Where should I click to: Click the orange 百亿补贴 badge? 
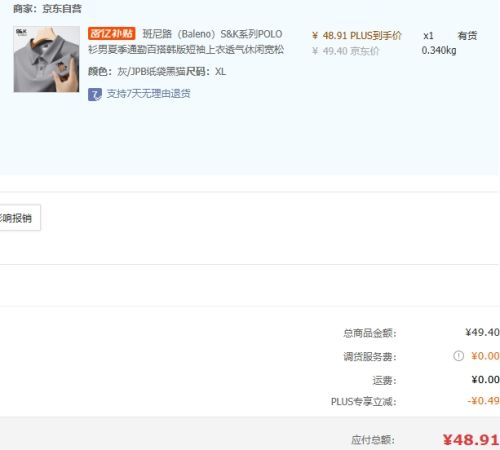pos(111,33)
